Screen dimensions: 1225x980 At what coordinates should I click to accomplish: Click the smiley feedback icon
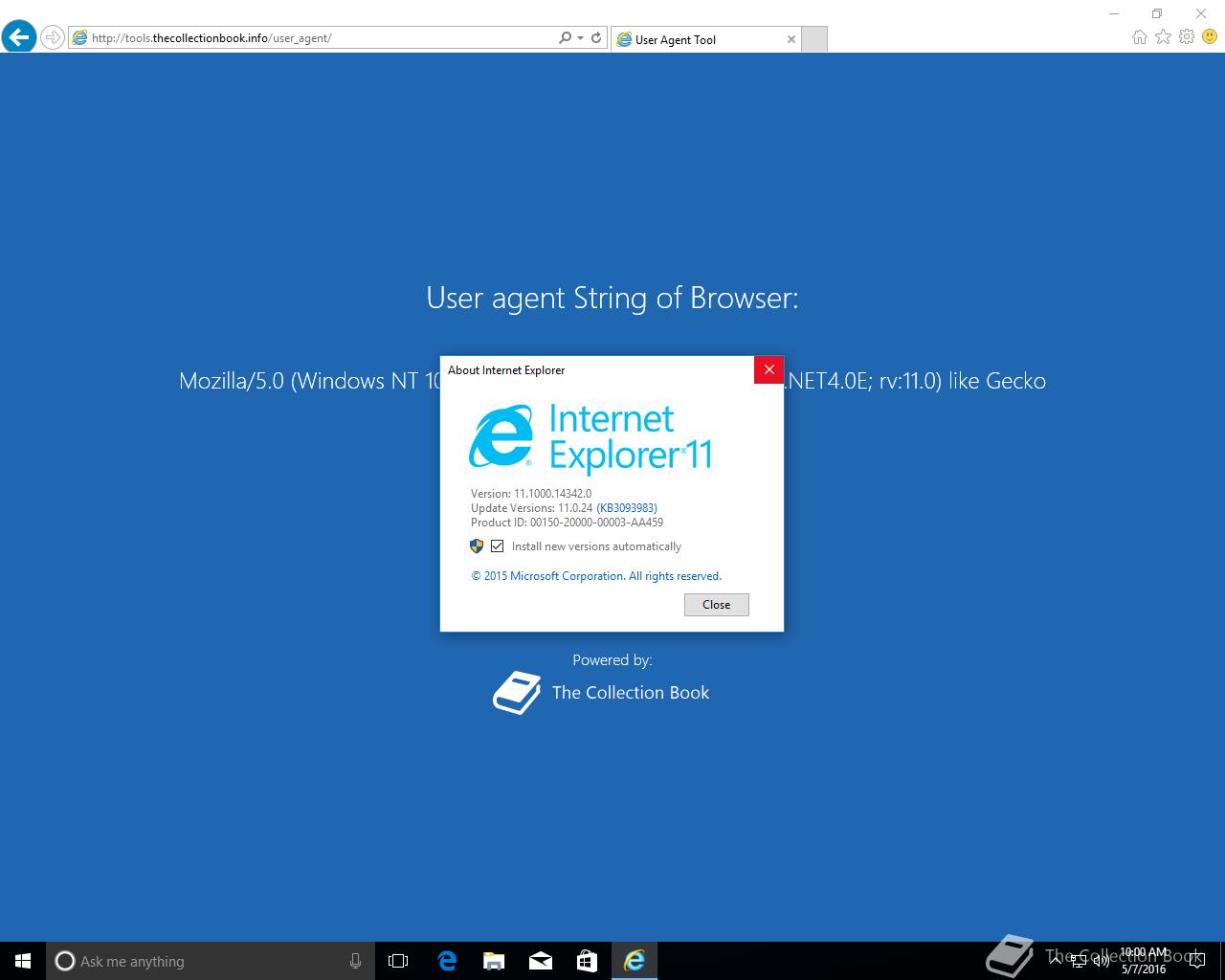tap(1210, 37)
